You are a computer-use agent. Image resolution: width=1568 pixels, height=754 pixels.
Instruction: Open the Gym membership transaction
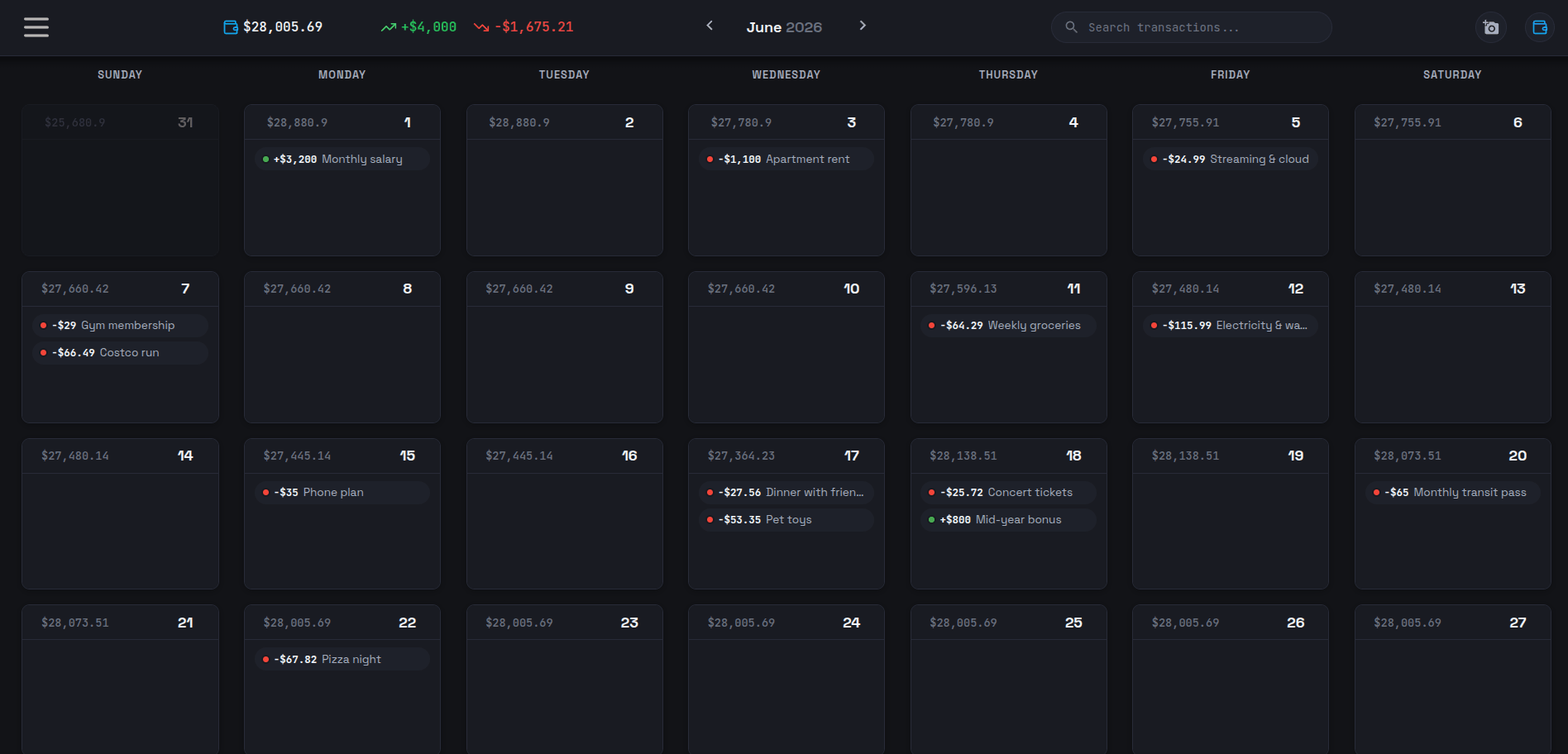click(120, 326)
